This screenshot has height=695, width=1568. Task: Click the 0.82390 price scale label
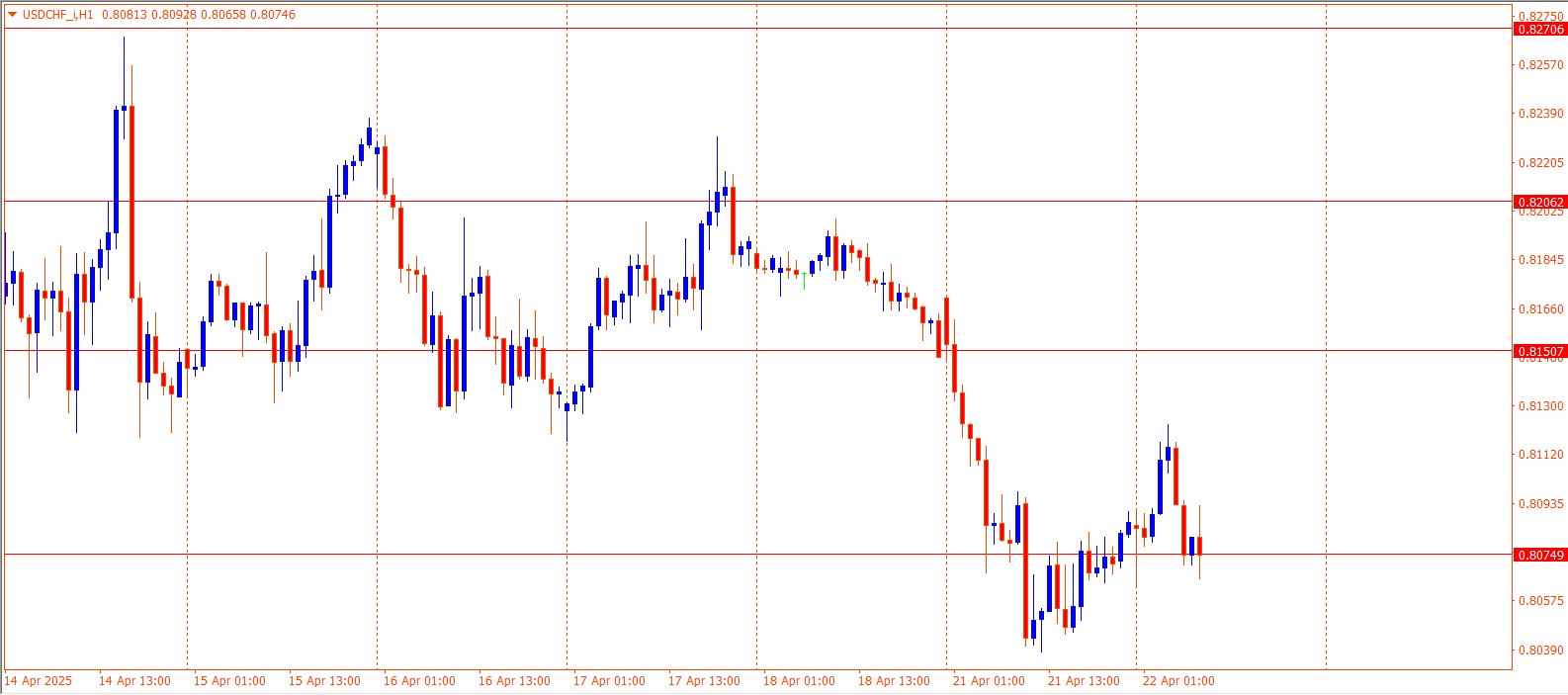point(1540,114)
